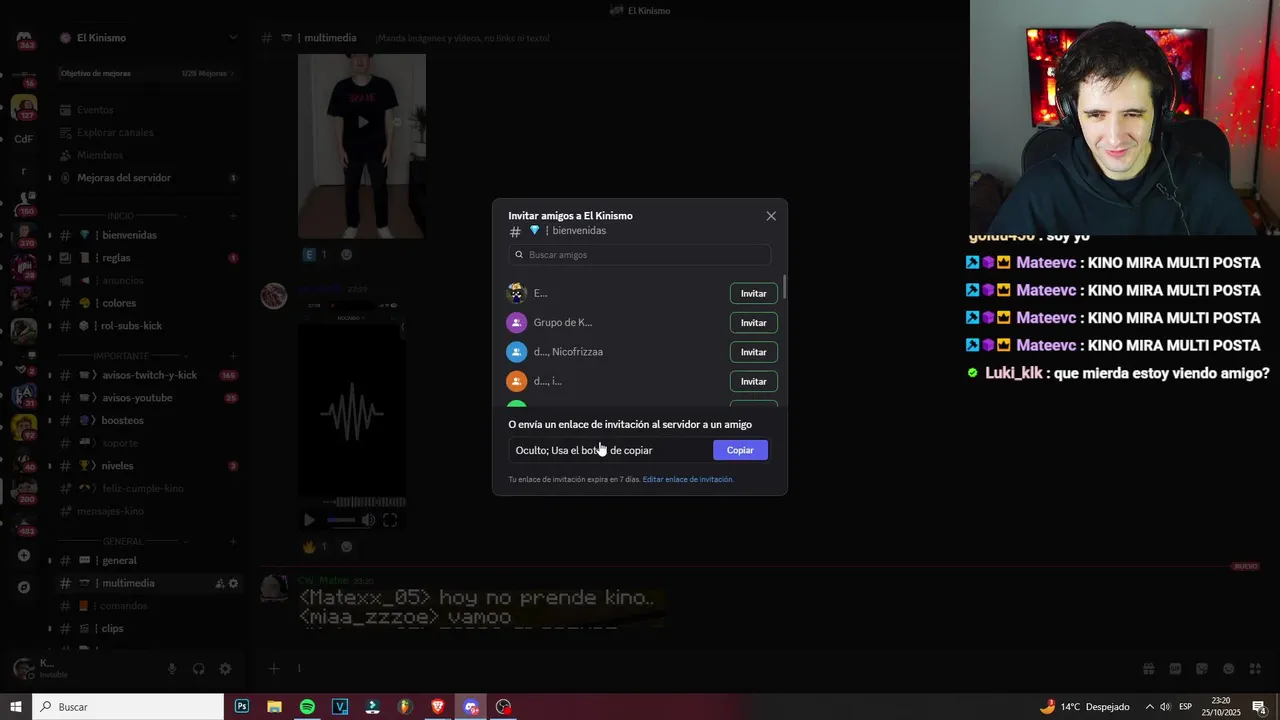Open audio clip fullscreen icon

pyautogui.click(x=390, y=520)
